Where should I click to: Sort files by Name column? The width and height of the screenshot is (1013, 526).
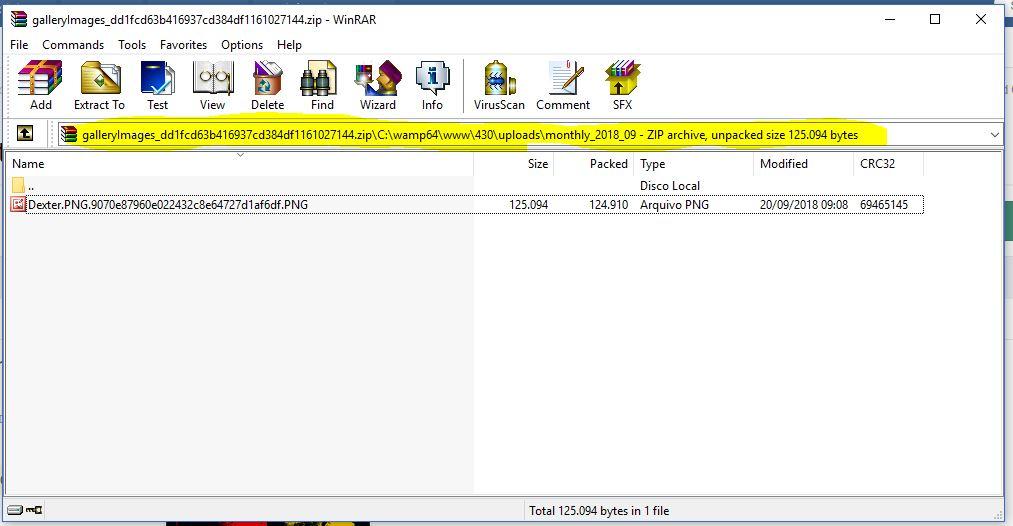(x=240, y=163)
